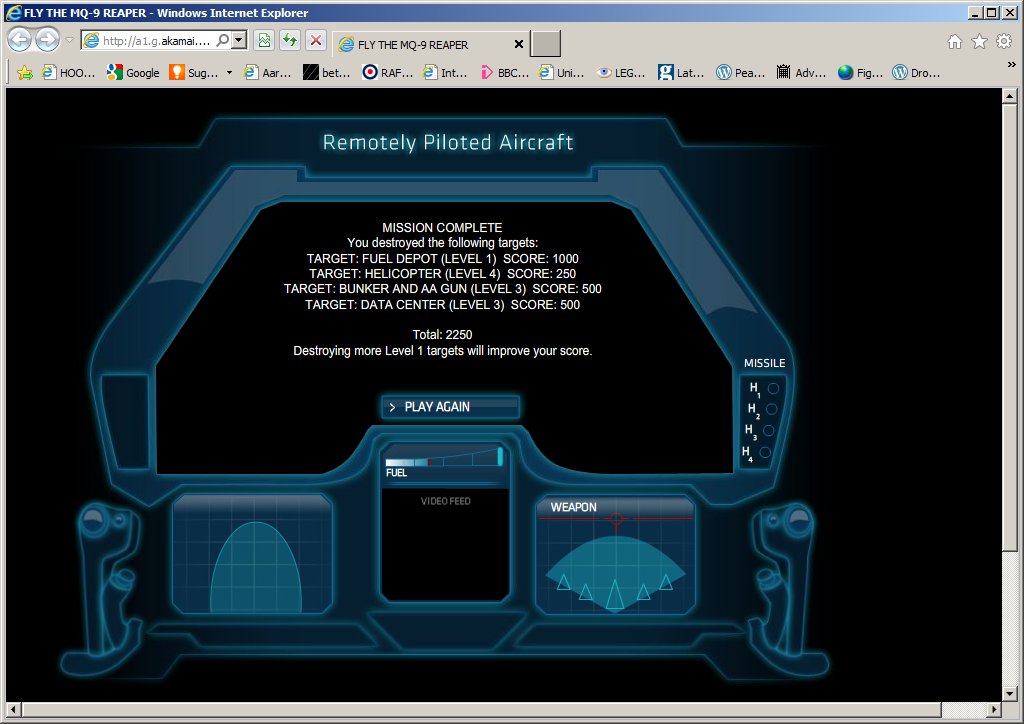Viewport: 1024px width, 724px height.
Task: Go back using browser Back arrow
Action: (20, 40)
